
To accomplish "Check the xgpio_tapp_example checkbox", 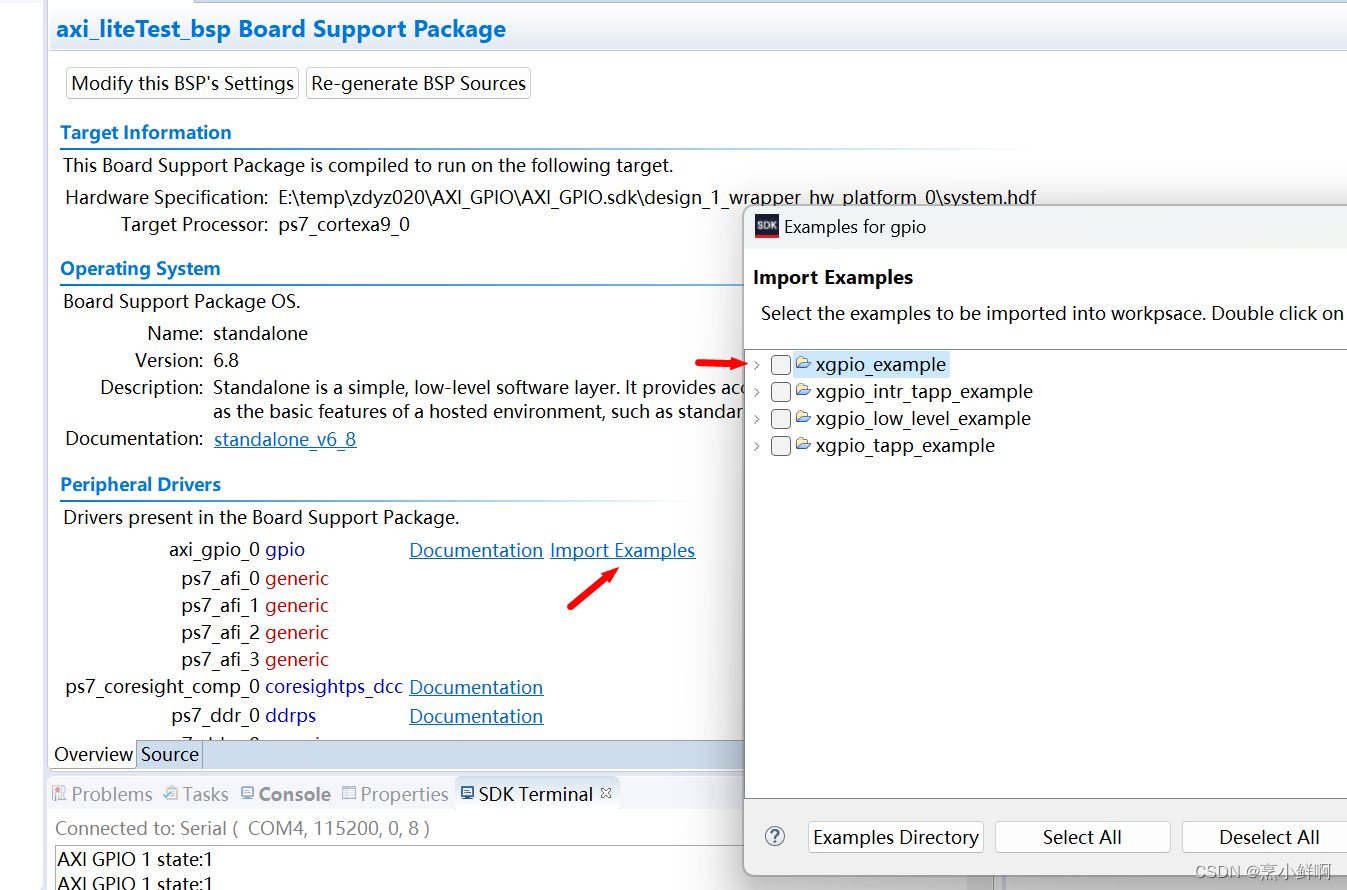I will point(781,446).
